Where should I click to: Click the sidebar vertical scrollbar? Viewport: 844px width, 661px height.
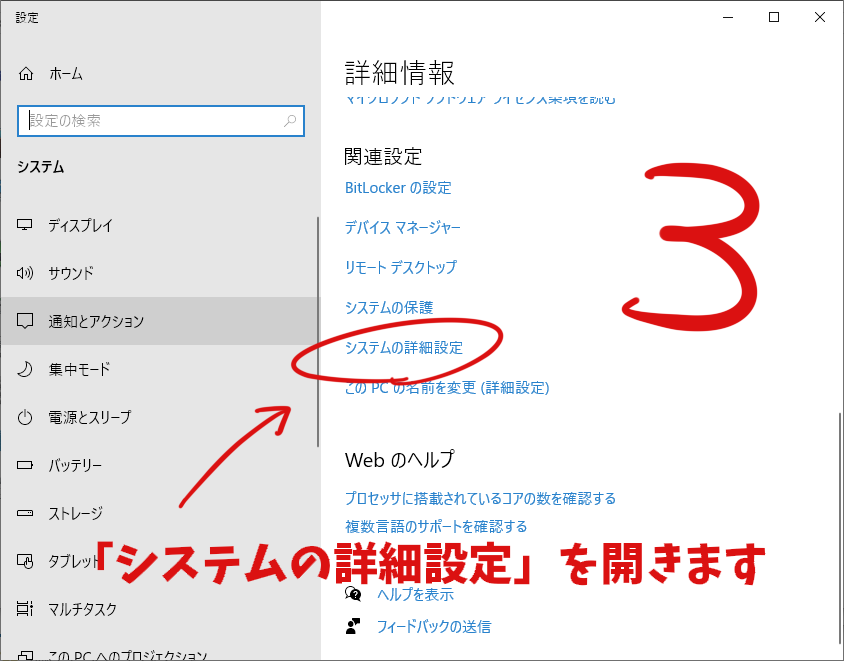coord(318,330)
